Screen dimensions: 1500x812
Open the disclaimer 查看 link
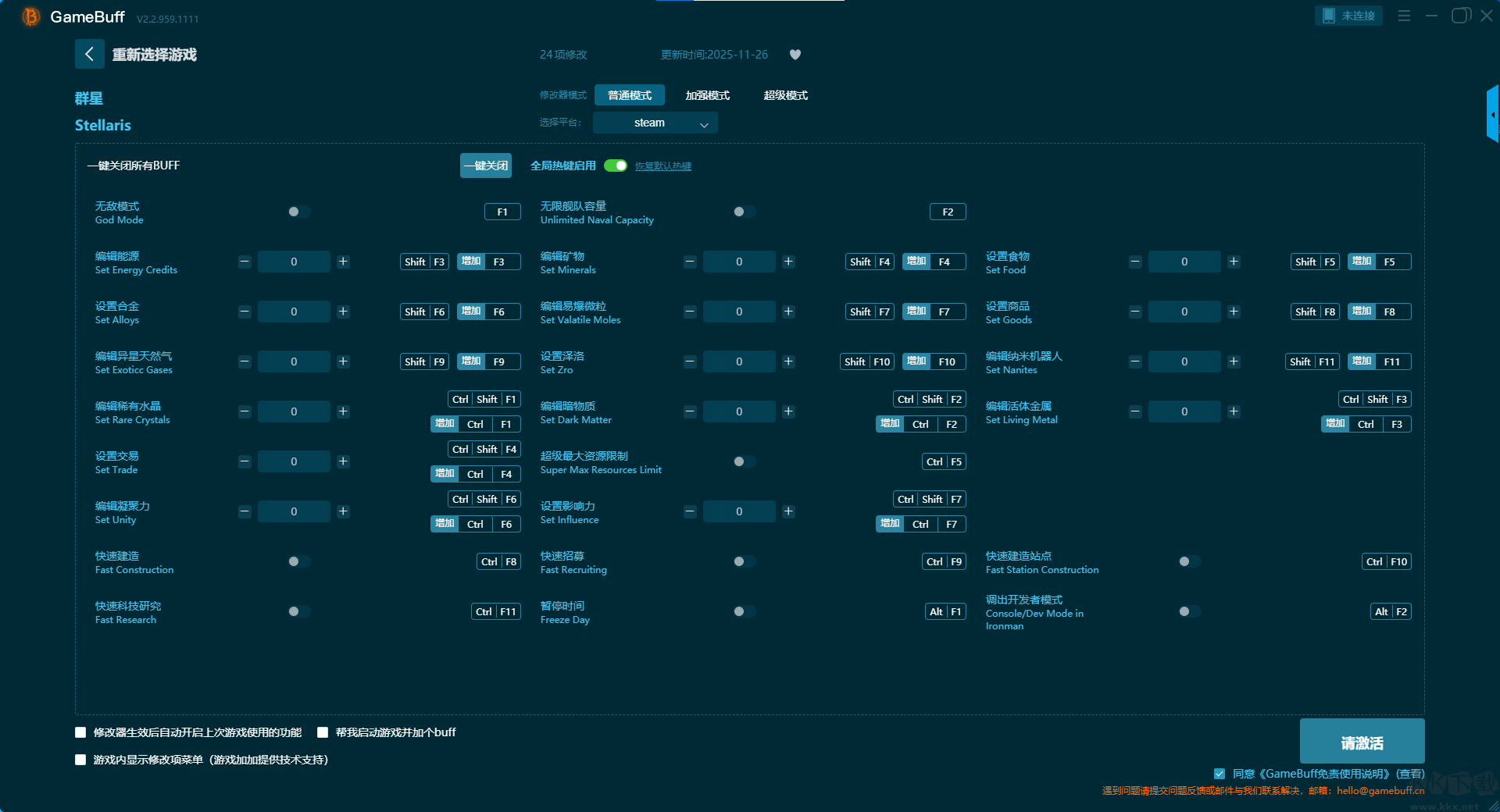[1411, 774]
